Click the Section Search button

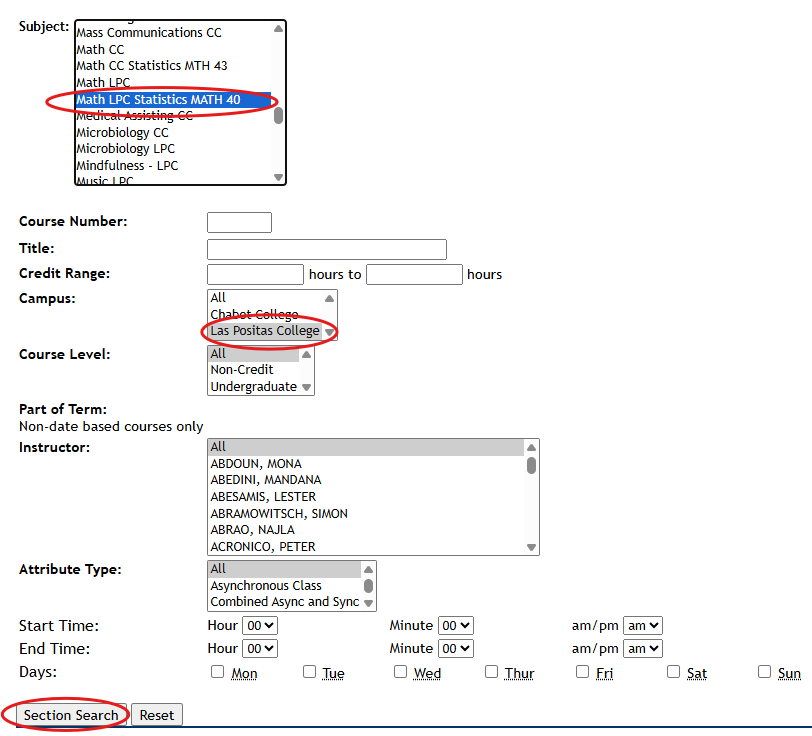70,715
